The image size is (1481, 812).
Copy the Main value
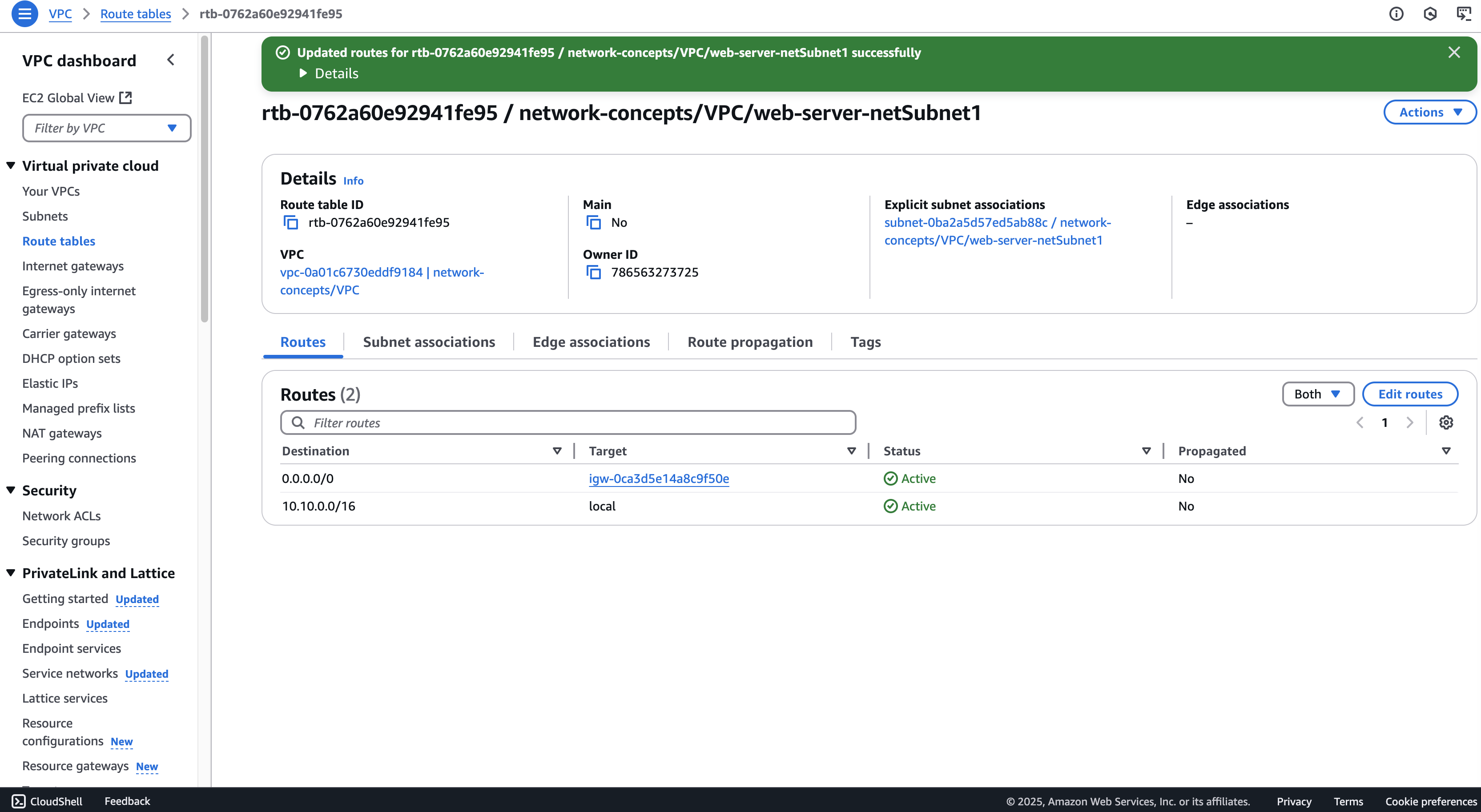(x=593, y=222)
